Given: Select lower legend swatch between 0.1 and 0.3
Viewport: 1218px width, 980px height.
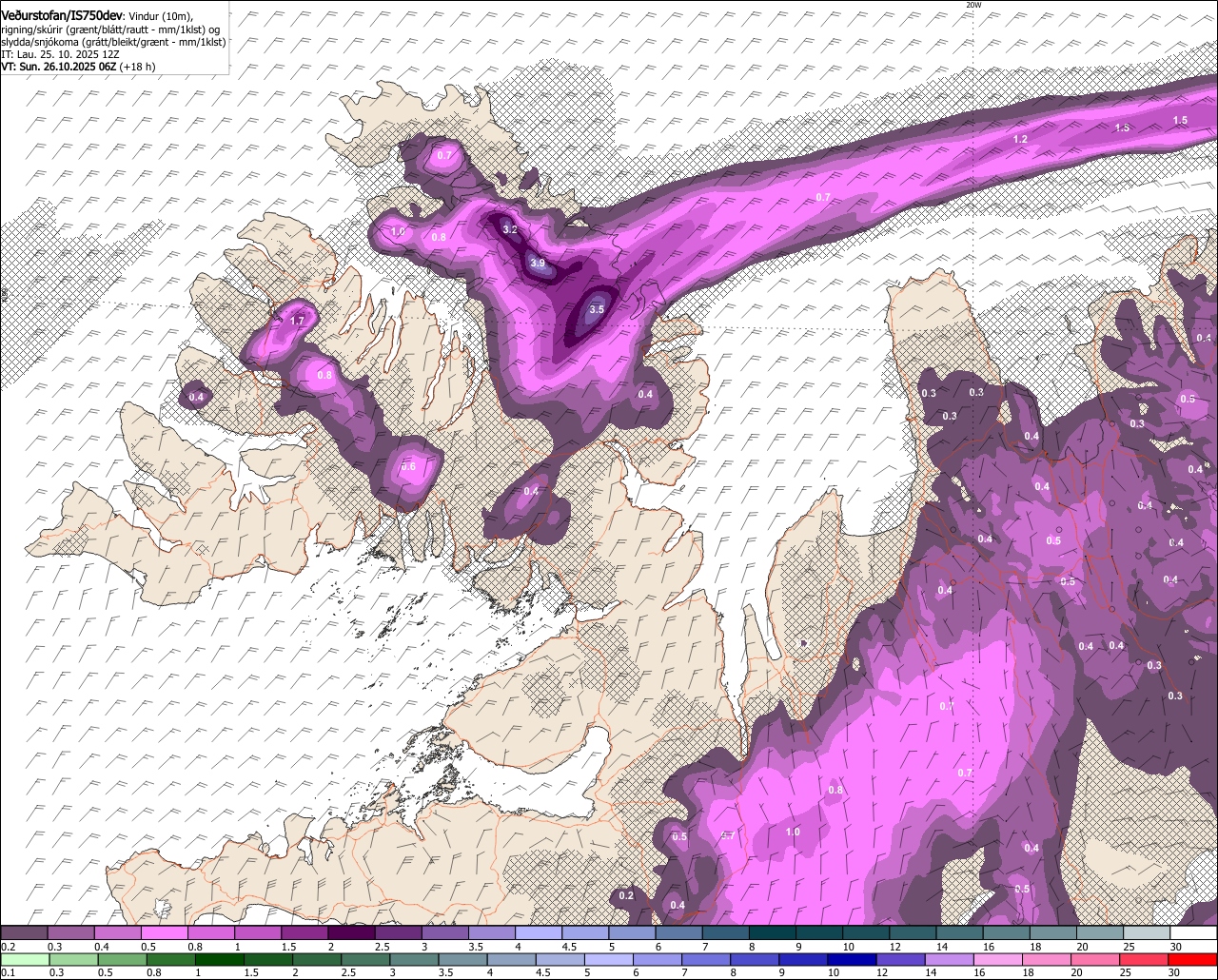Looking at the screenshot, I should coord(24,959).
